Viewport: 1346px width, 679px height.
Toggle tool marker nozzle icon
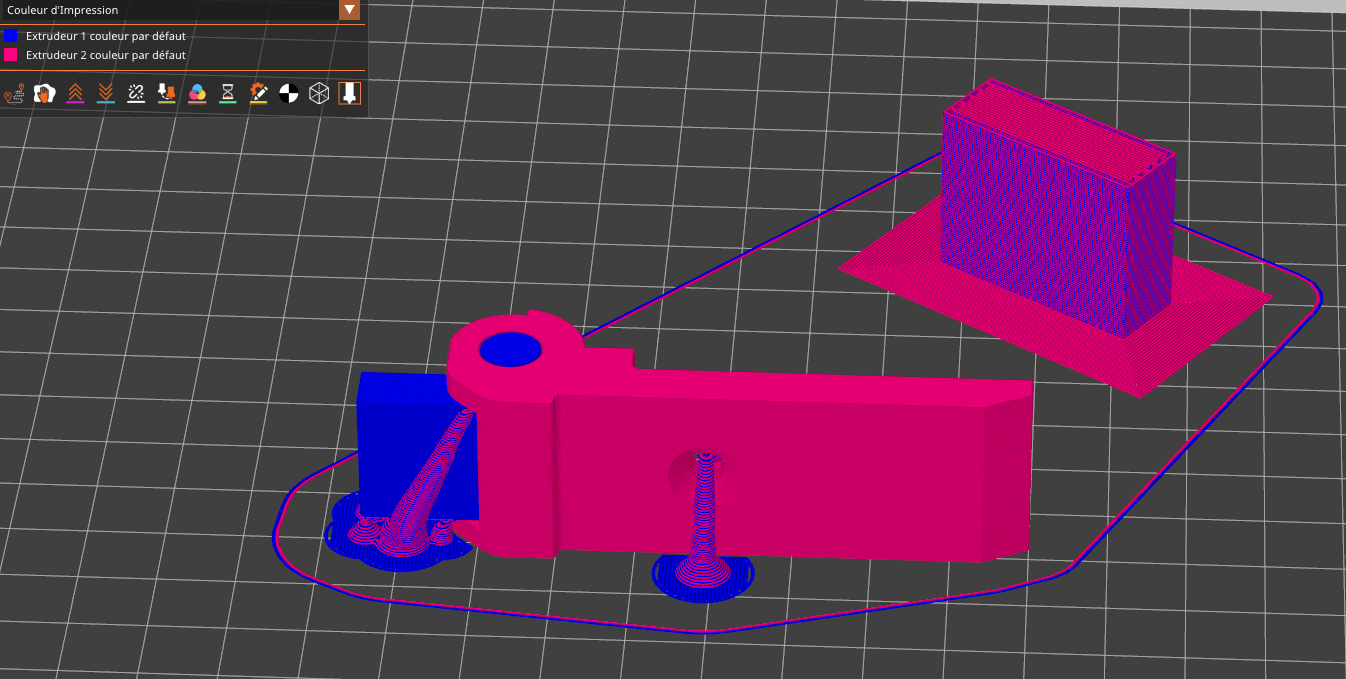tap(350, 94)
